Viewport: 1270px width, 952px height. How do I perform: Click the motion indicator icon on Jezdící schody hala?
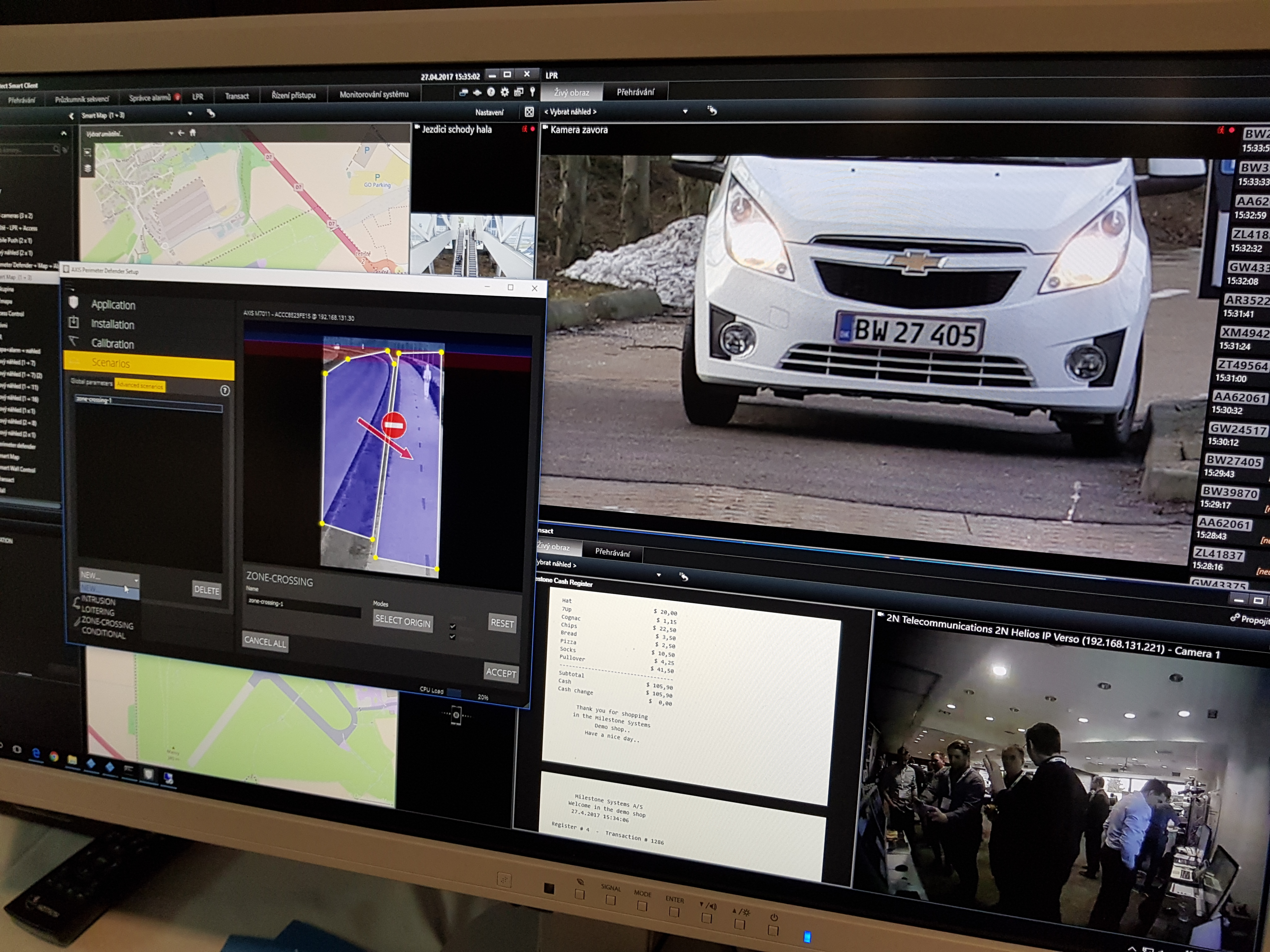[x=524, y=129]
